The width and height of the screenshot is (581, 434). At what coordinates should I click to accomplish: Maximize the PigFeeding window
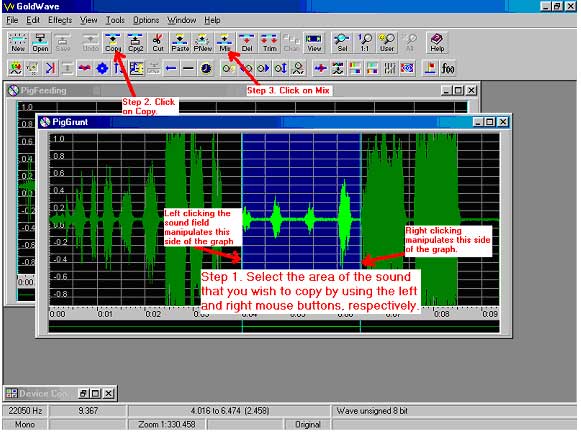pyautogui.click(x=458, y=90)
